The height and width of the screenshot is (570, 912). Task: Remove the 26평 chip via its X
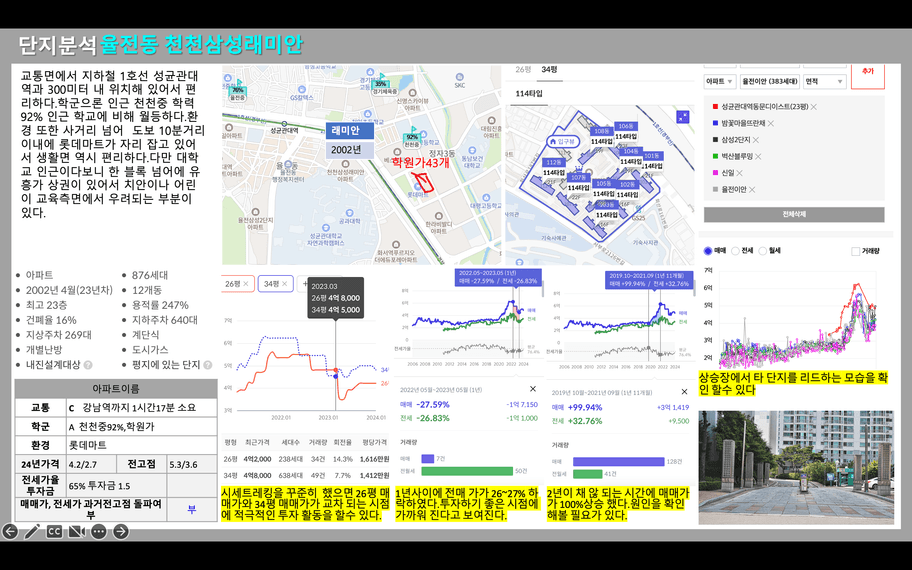(x=246, y=284)
